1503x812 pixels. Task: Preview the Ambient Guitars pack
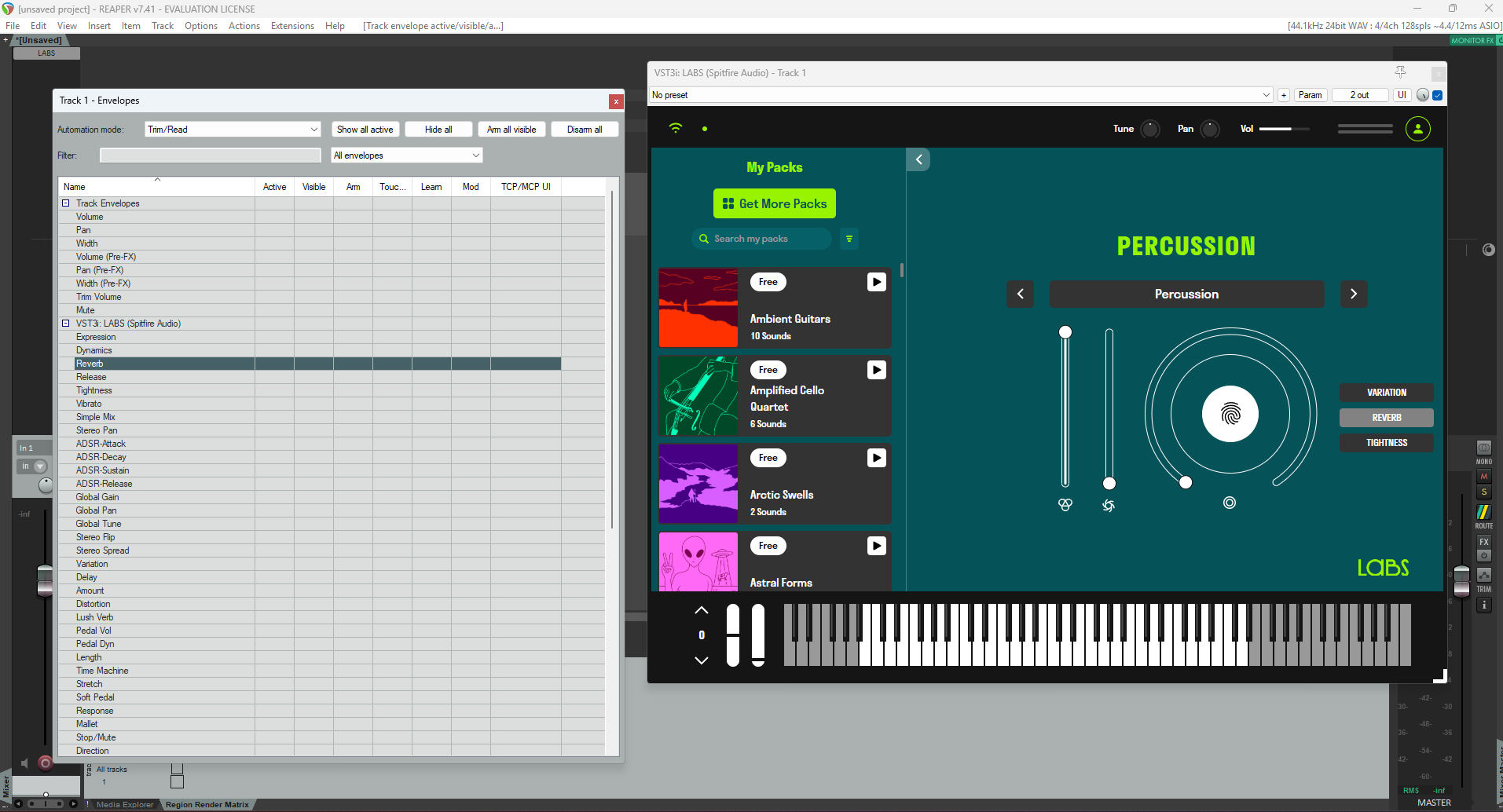pos(877,282)
